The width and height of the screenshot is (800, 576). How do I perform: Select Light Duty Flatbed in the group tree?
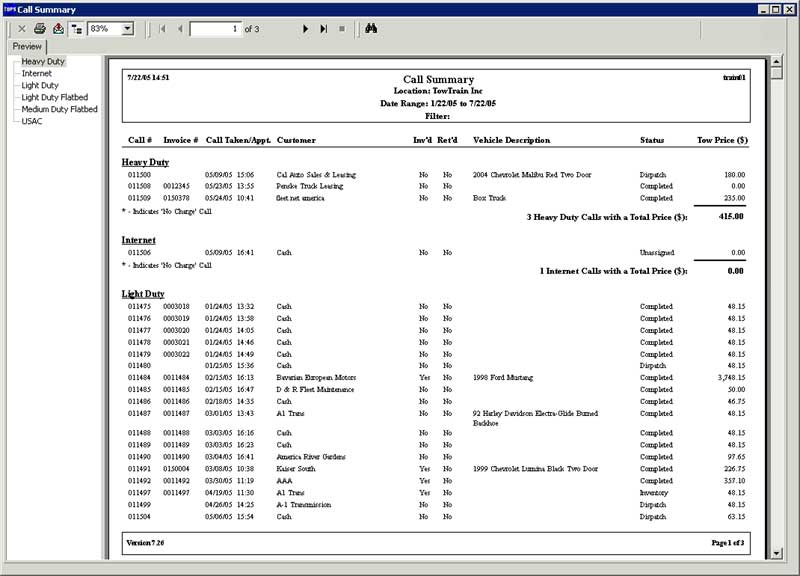[x=55, y=97]
